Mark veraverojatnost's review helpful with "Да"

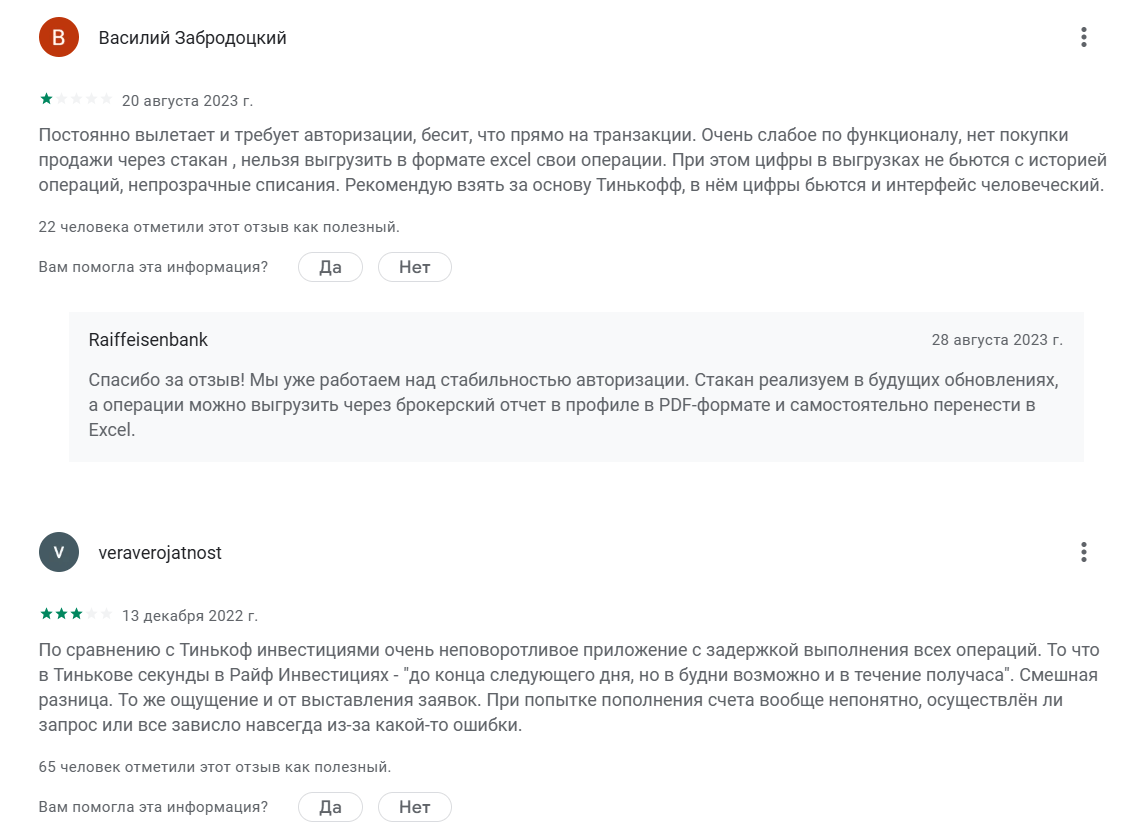pos(331,807)
